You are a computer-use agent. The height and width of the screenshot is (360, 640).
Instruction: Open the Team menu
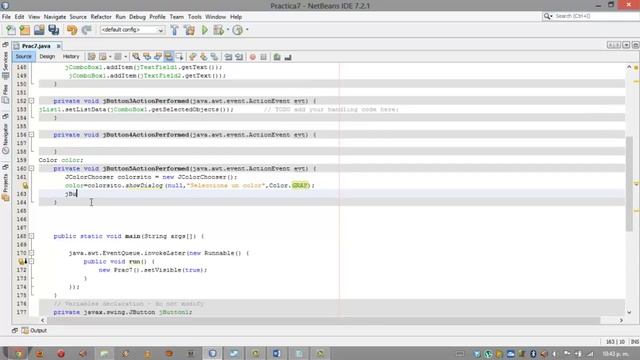[x=176, y=17]
